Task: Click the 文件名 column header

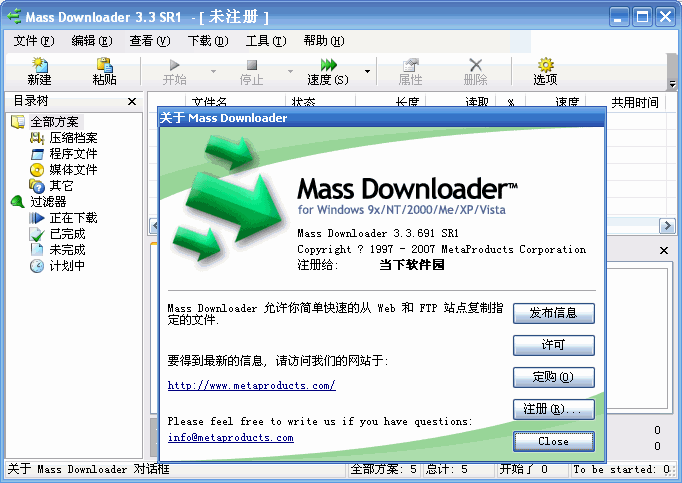Action: coord(209,101)
